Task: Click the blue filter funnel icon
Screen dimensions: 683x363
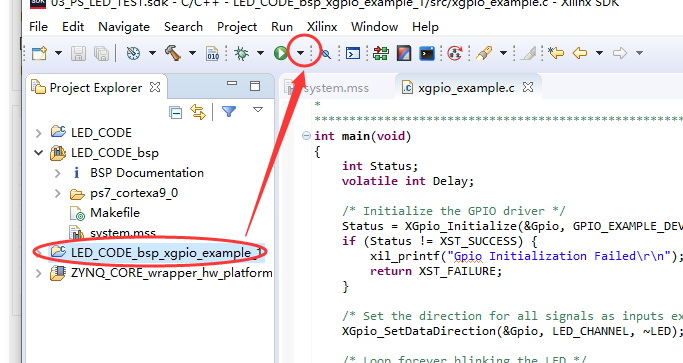Action: pos(229,112)
